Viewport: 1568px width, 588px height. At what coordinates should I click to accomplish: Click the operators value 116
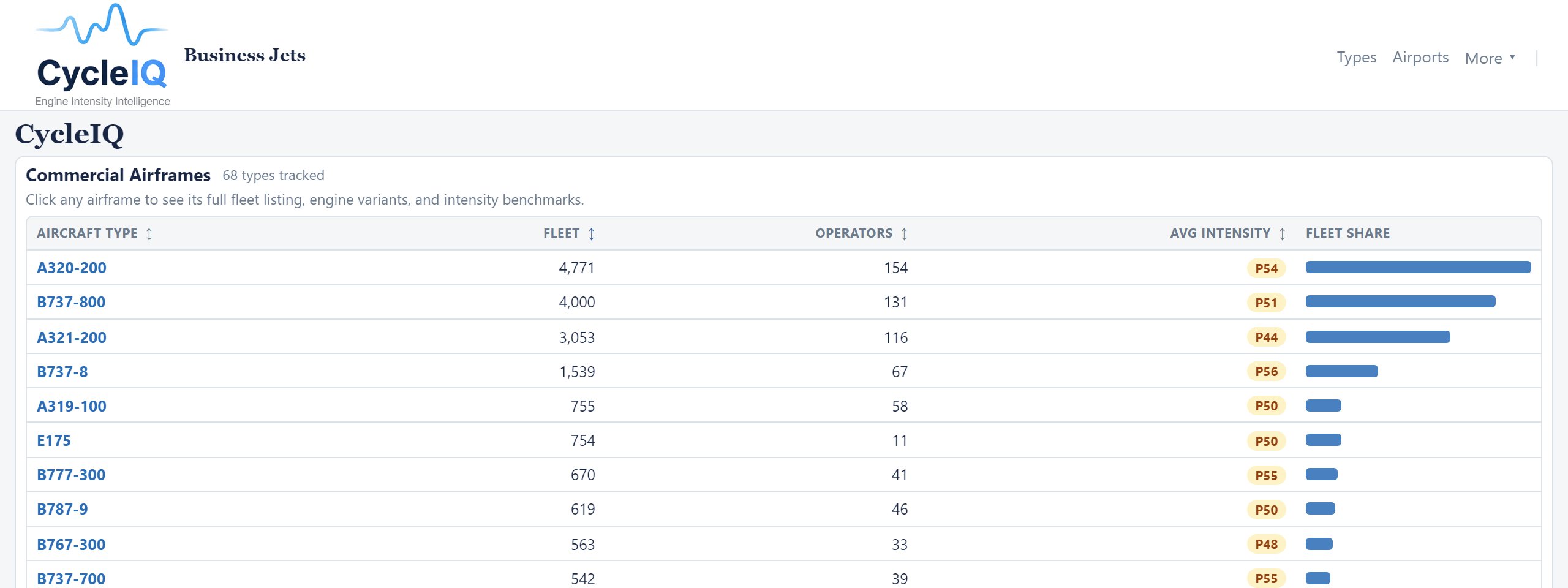[x=895, y=337]
